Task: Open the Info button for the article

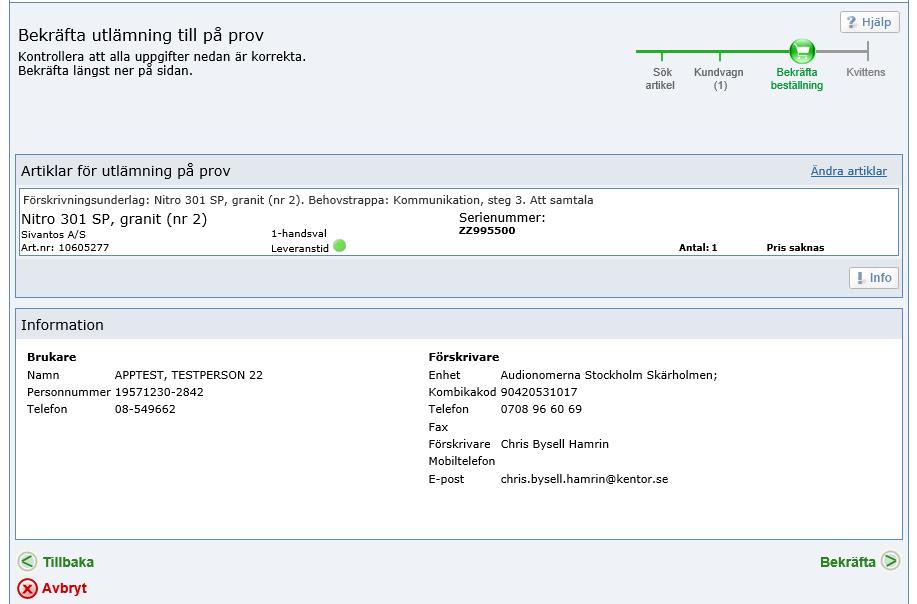Action: pos(874,278)
